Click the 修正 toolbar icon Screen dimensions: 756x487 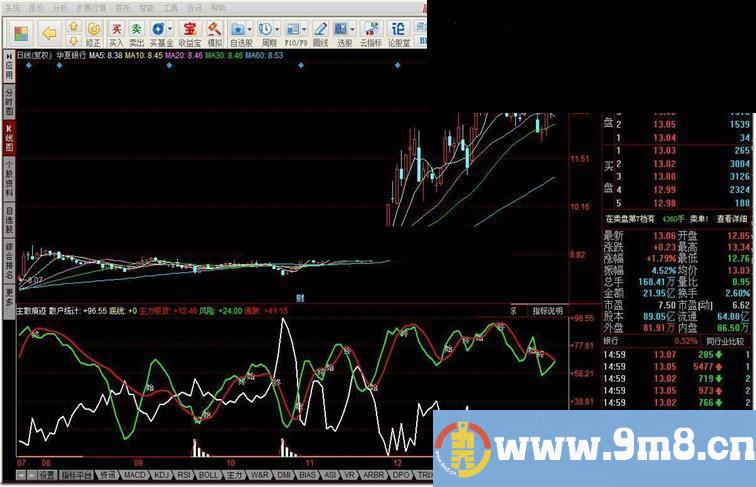pyautogui.click(x=93, y=33)
